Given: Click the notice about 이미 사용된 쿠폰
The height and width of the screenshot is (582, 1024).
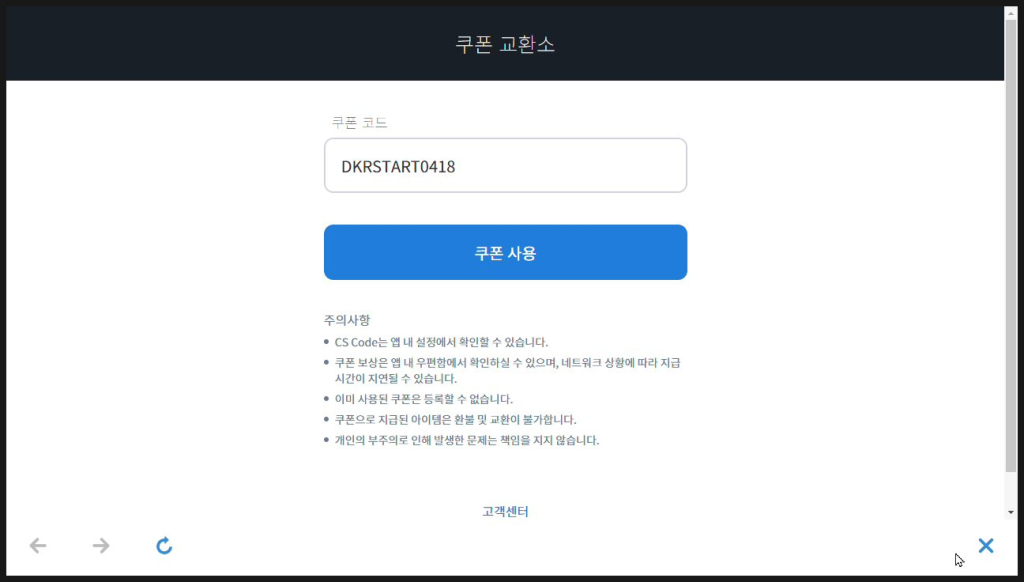Looking at the screenshot, I should [423, 399].
